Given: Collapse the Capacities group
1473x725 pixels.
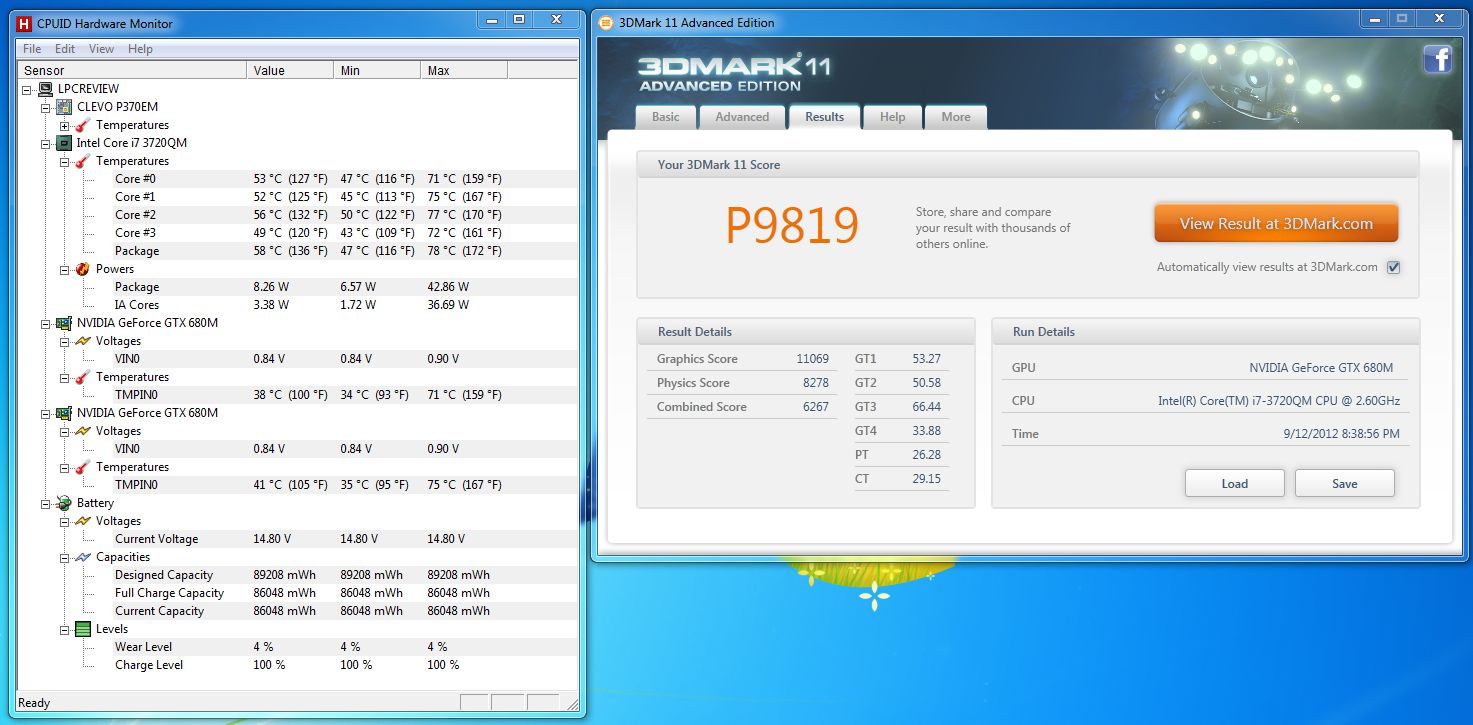Looking at the screenshot, I should point(65,557).
